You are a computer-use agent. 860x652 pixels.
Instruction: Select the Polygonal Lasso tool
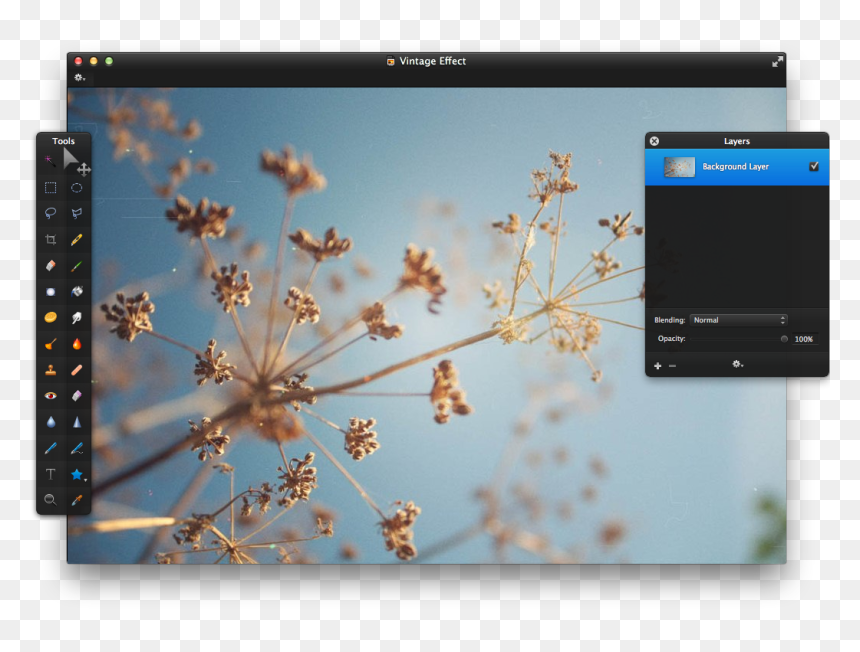pos(77,213)
